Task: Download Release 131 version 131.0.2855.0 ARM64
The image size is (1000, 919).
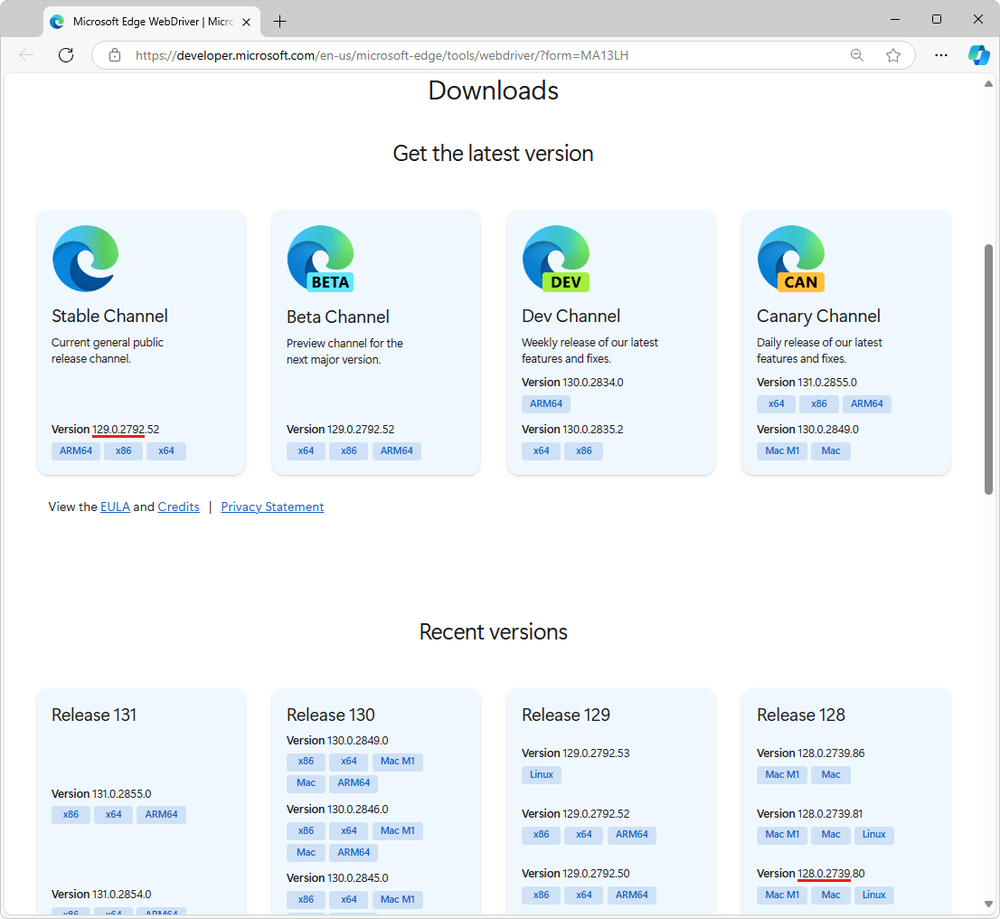Action: 161,814
